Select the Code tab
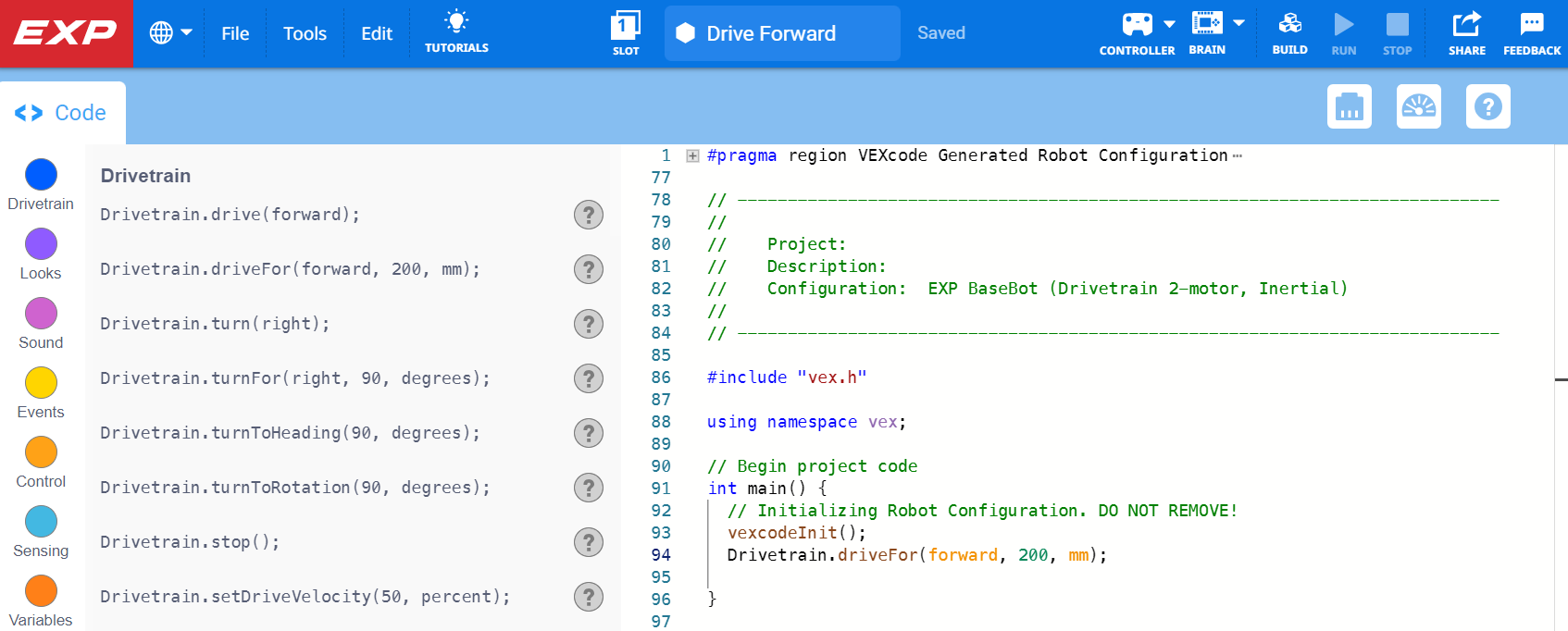This screenshot has width=1568, height=631. pos(62,113)
